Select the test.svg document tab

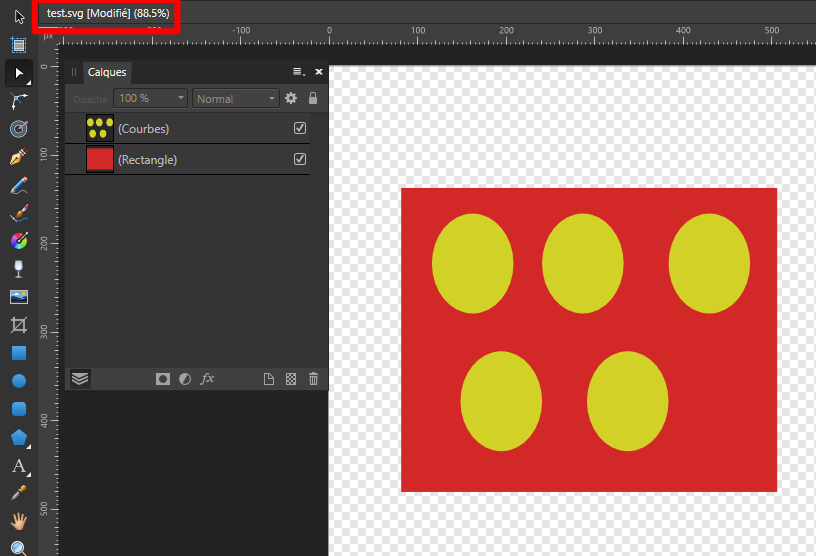108,14
